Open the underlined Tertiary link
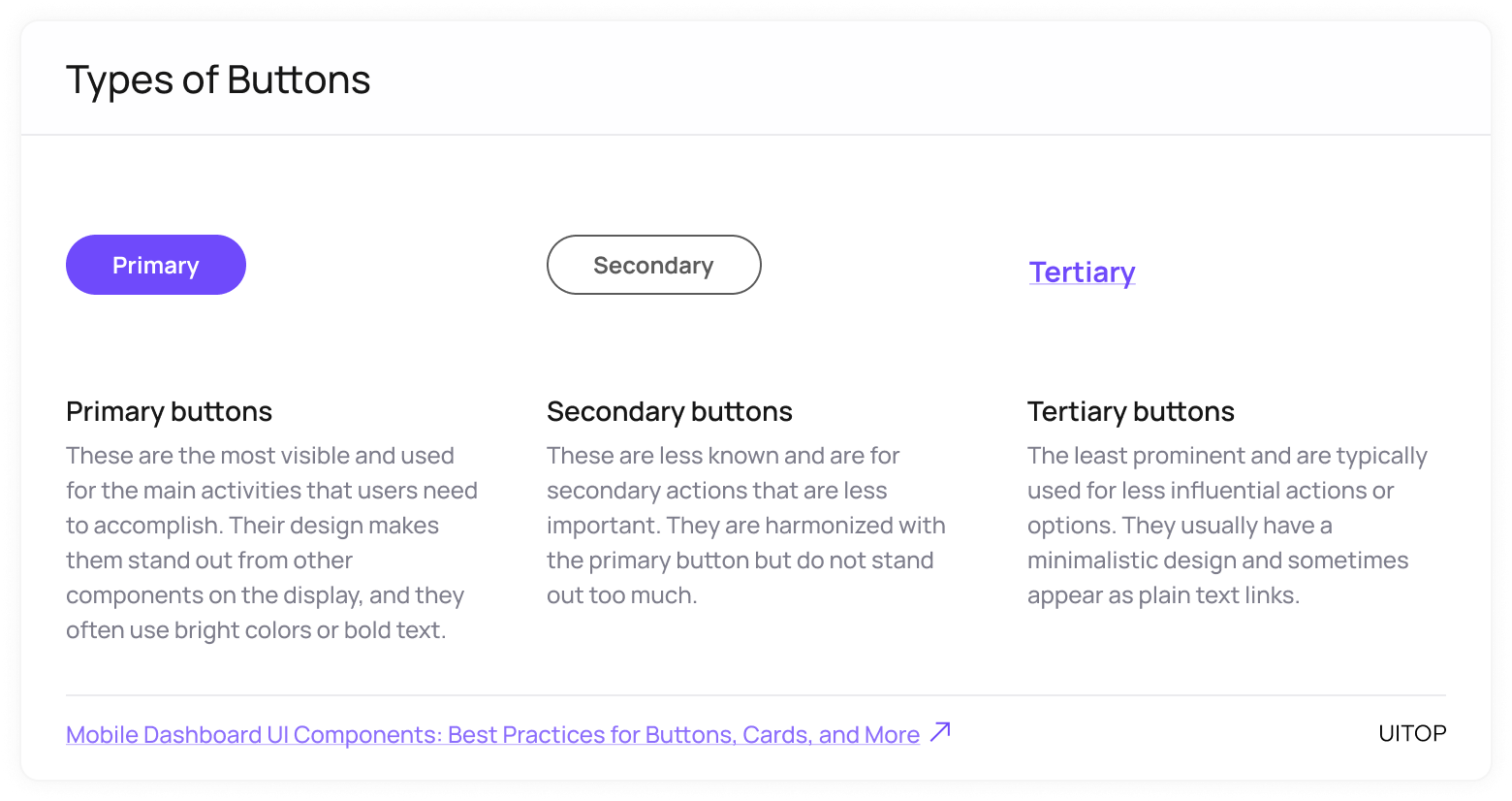 tap(1082, 272)
